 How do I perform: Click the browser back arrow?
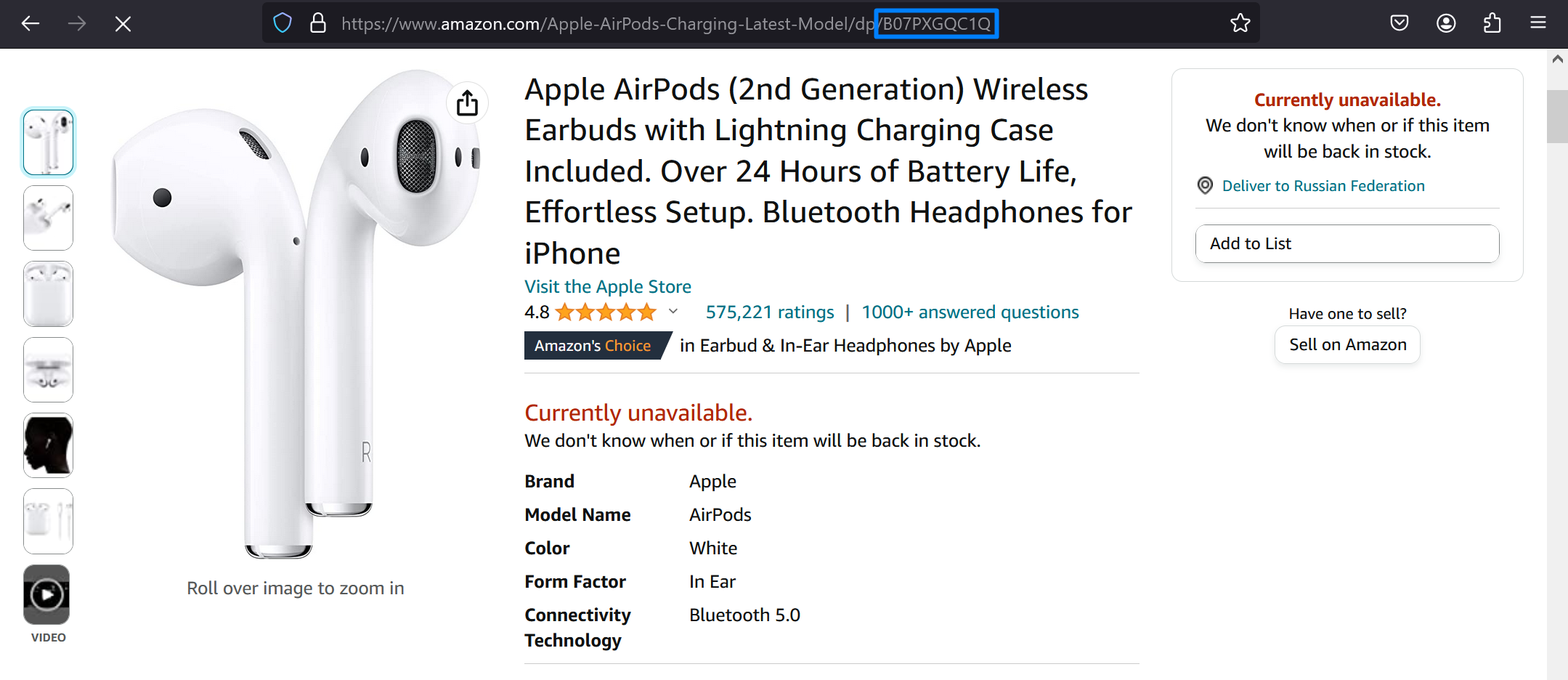(x=31, y=24)
